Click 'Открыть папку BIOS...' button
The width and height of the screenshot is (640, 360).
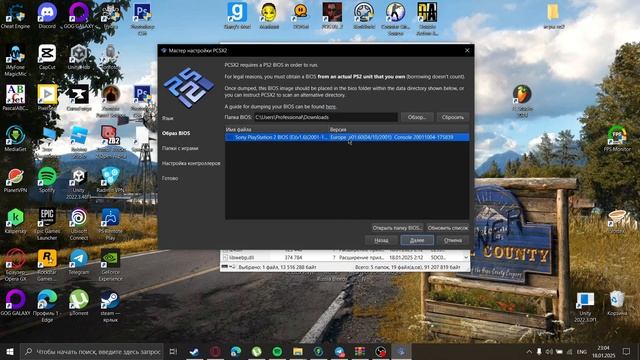(x=397, y=228)
